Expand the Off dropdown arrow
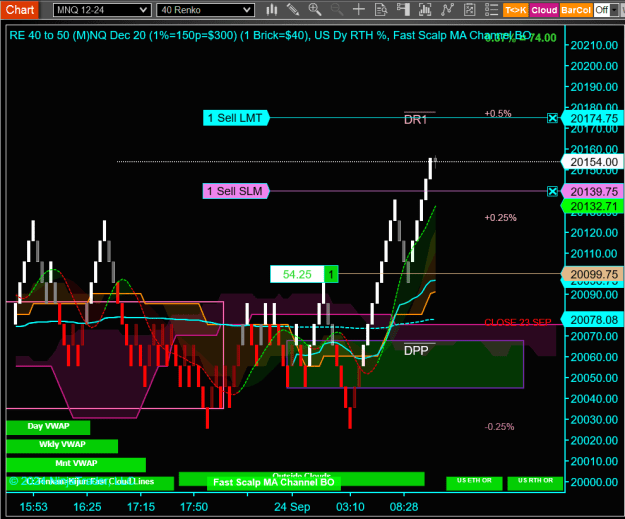 pos(614,10)
